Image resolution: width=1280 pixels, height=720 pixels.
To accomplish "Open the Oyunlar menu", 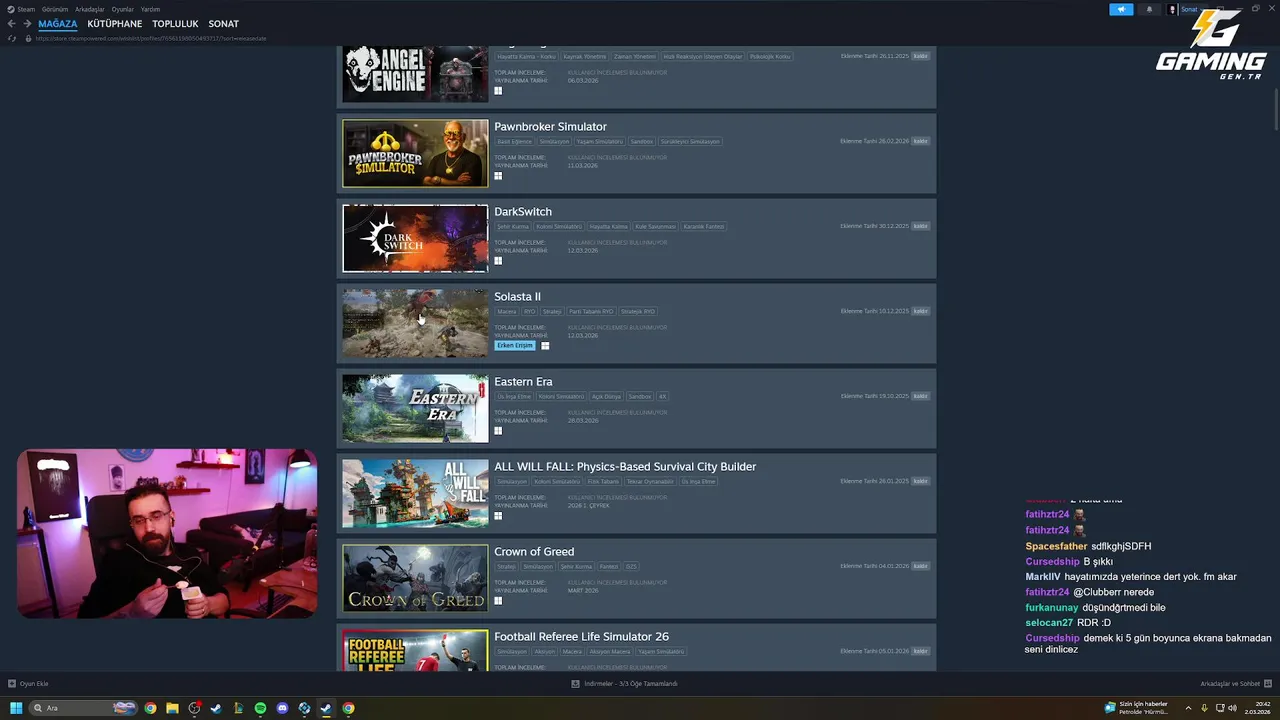I will tap(123, 9).
